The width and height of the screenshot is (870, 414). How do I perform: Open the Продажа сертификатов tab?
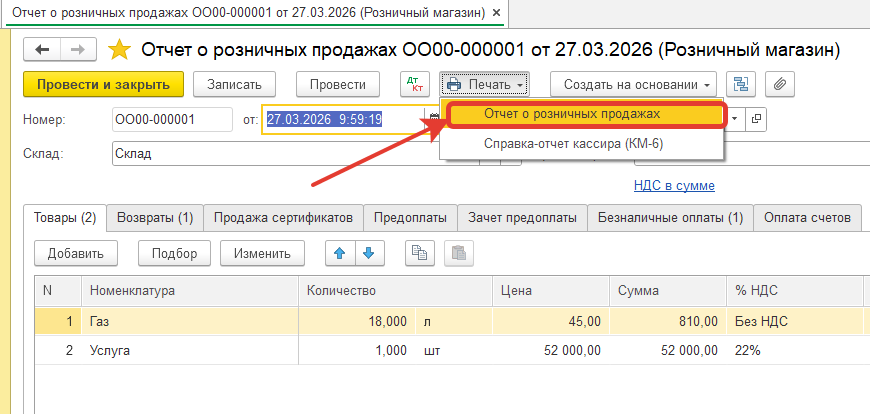click(x=284, y=218)
